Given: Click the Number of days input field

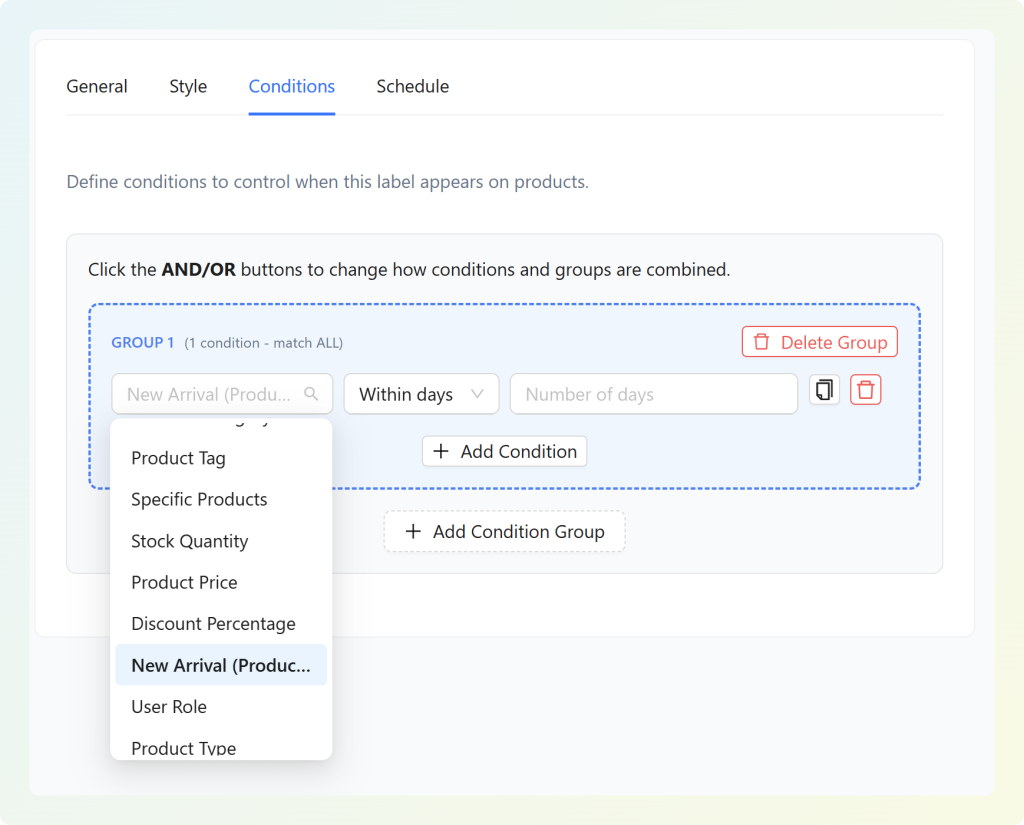Looking at the screenshot, I should point(653,394).
